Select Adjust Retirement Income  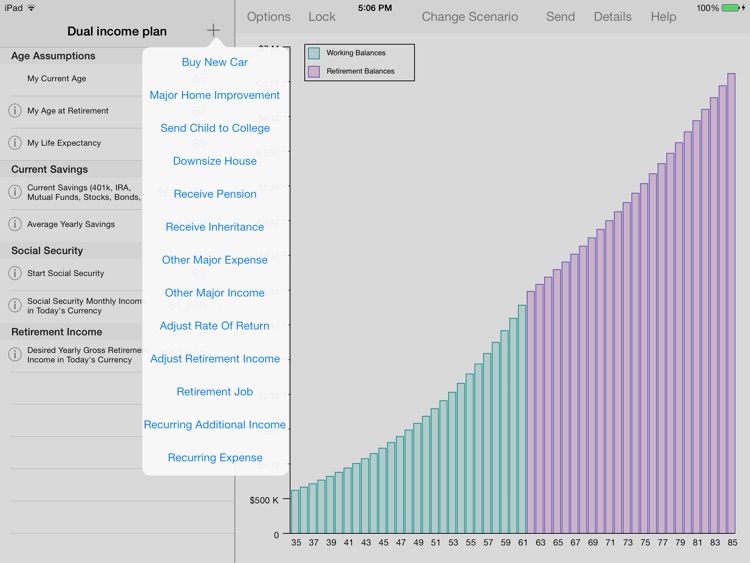(215, 359)
